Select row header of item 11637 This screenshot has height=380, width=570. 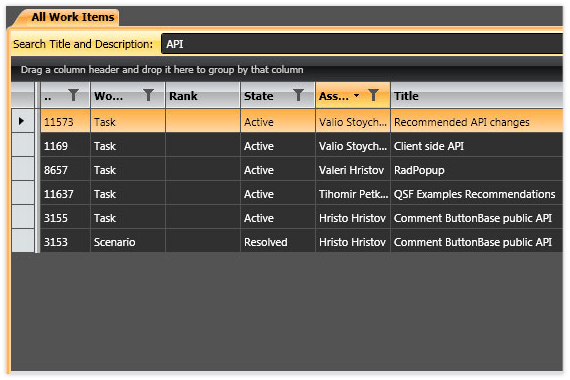(x=23, y=193)
